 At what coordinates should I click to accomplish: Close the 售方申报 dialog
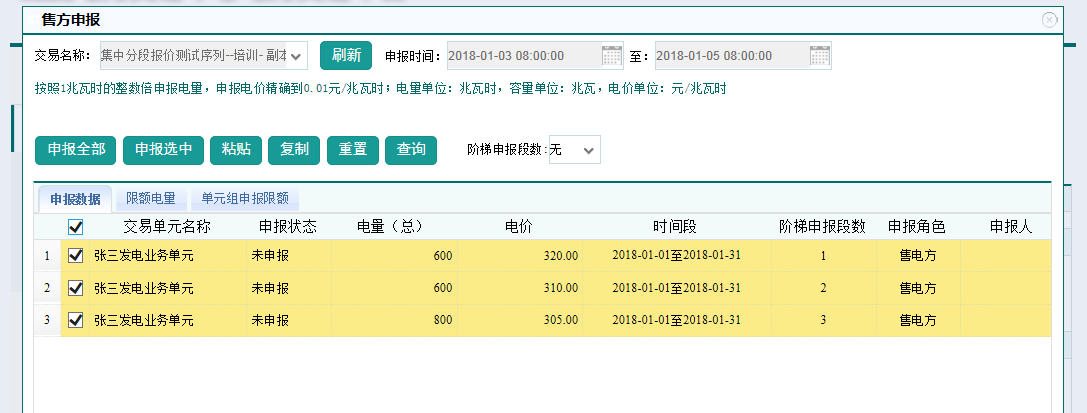point(1049,19)
